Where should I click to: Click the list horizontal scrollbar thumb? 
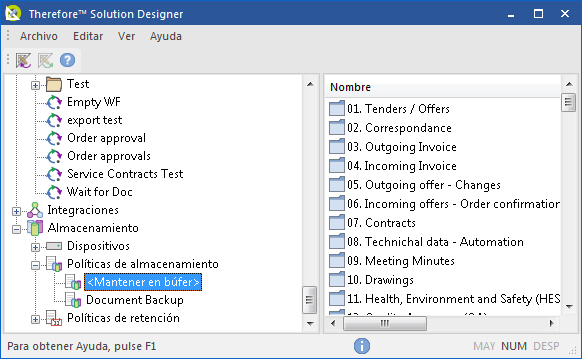pos(385,323)
